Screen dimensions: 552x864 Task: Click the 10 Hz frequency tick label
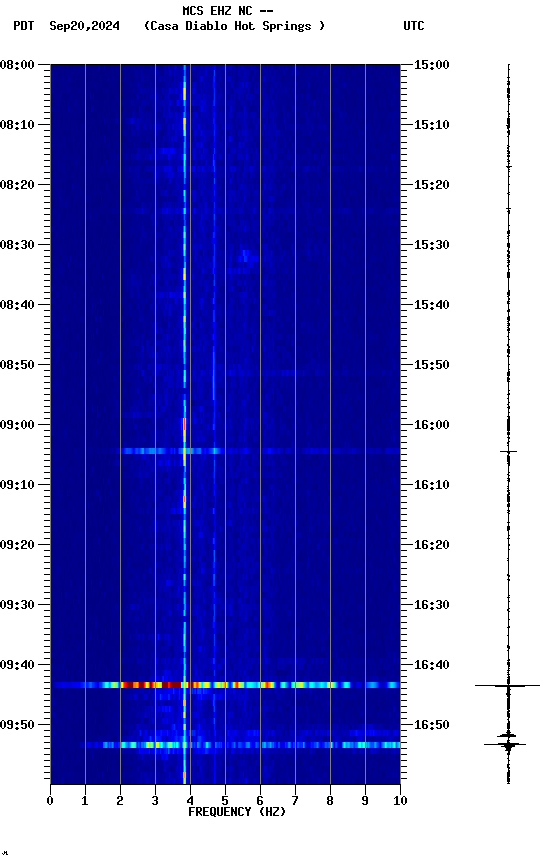[400, 801]
